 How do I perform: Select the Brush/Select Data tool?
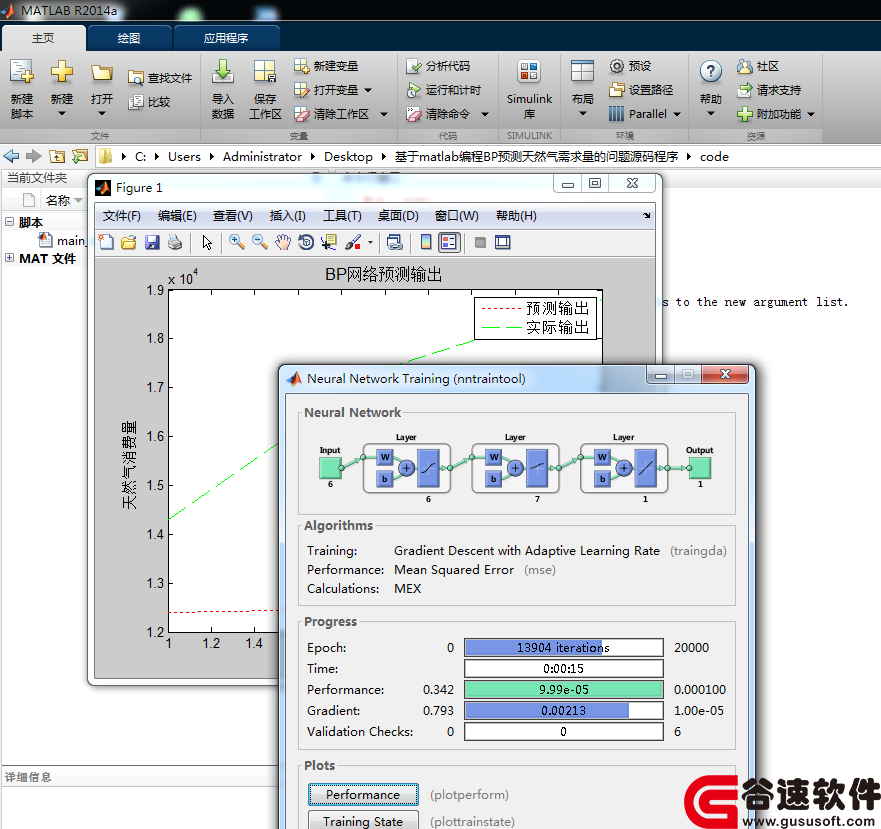pos(353,242)
